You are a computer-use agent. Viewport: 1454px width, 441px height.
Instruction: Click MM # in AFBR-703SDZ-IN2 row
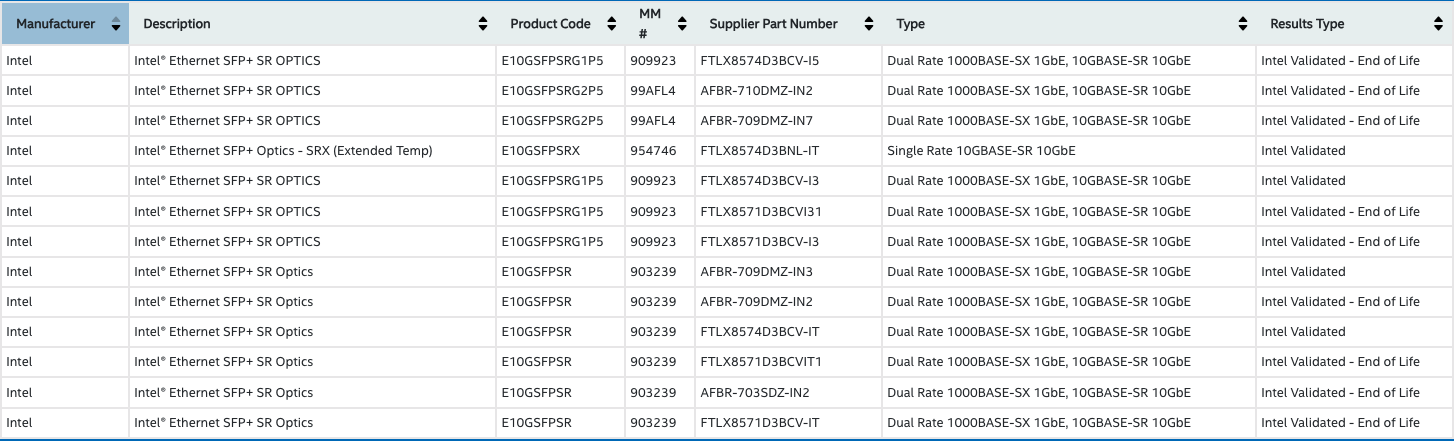pyautogui.click(x=652, y=392)
